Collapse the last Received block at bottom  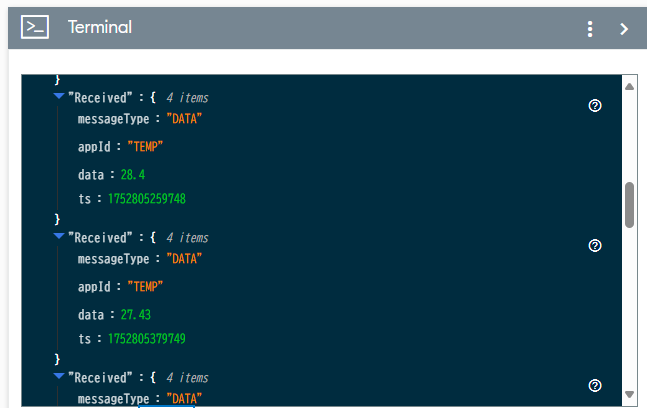pos(59,376)
